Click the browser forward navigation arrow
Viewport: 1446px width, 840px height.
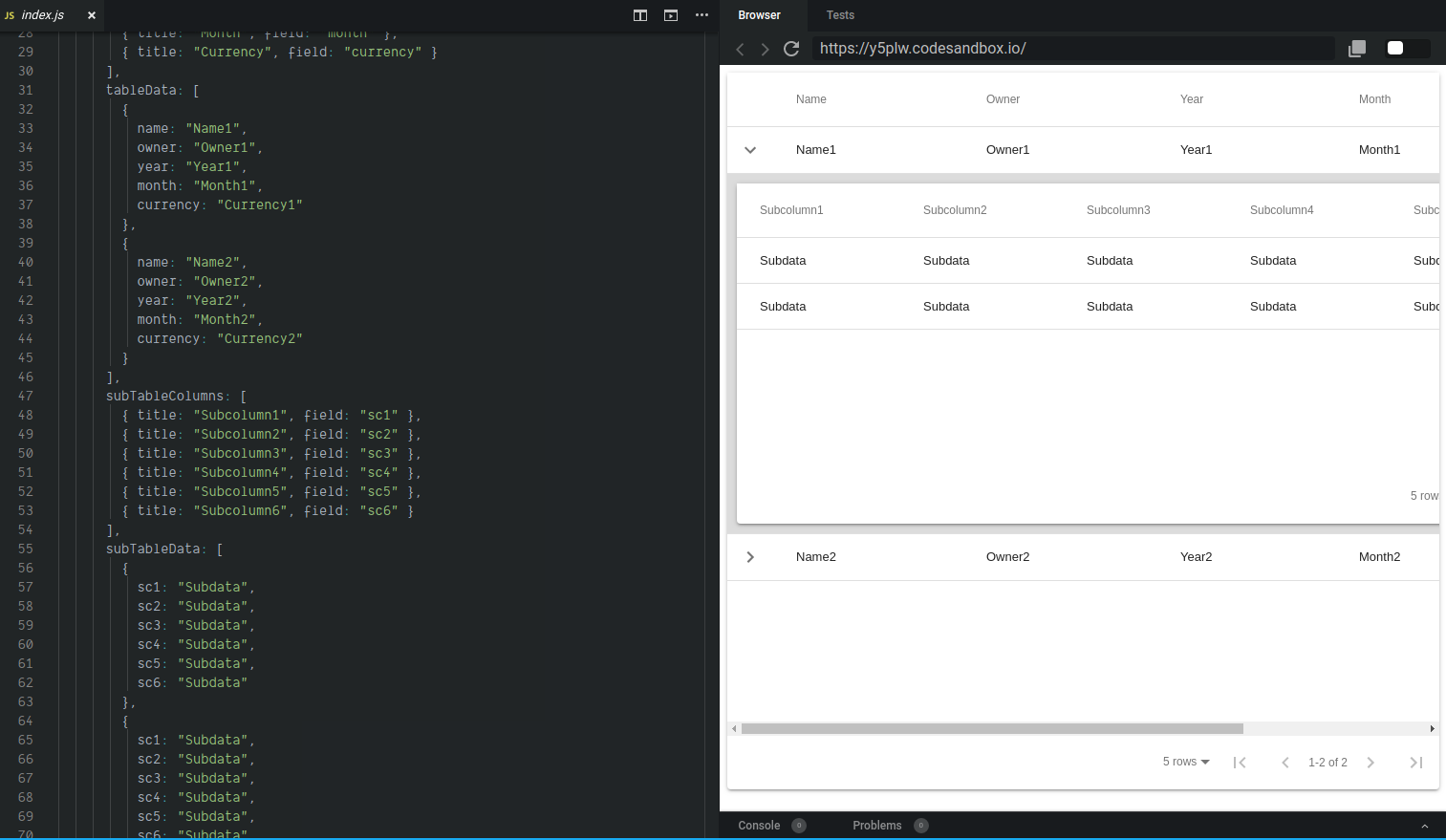tap(763, 49)
